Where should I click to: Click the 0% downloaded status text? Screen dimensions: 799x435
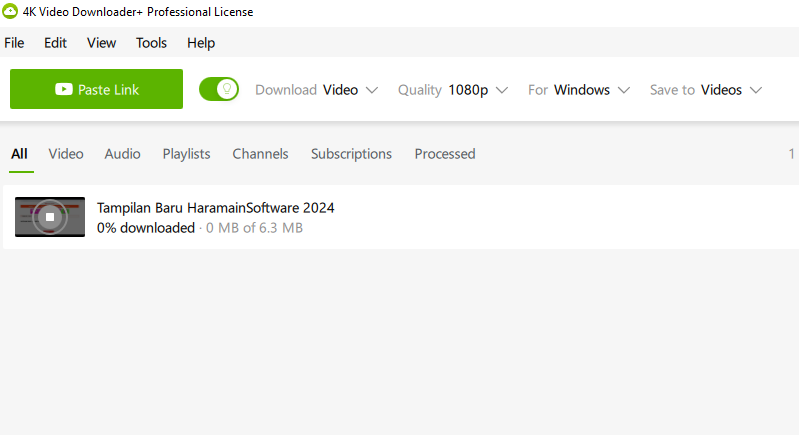point(146,228)
